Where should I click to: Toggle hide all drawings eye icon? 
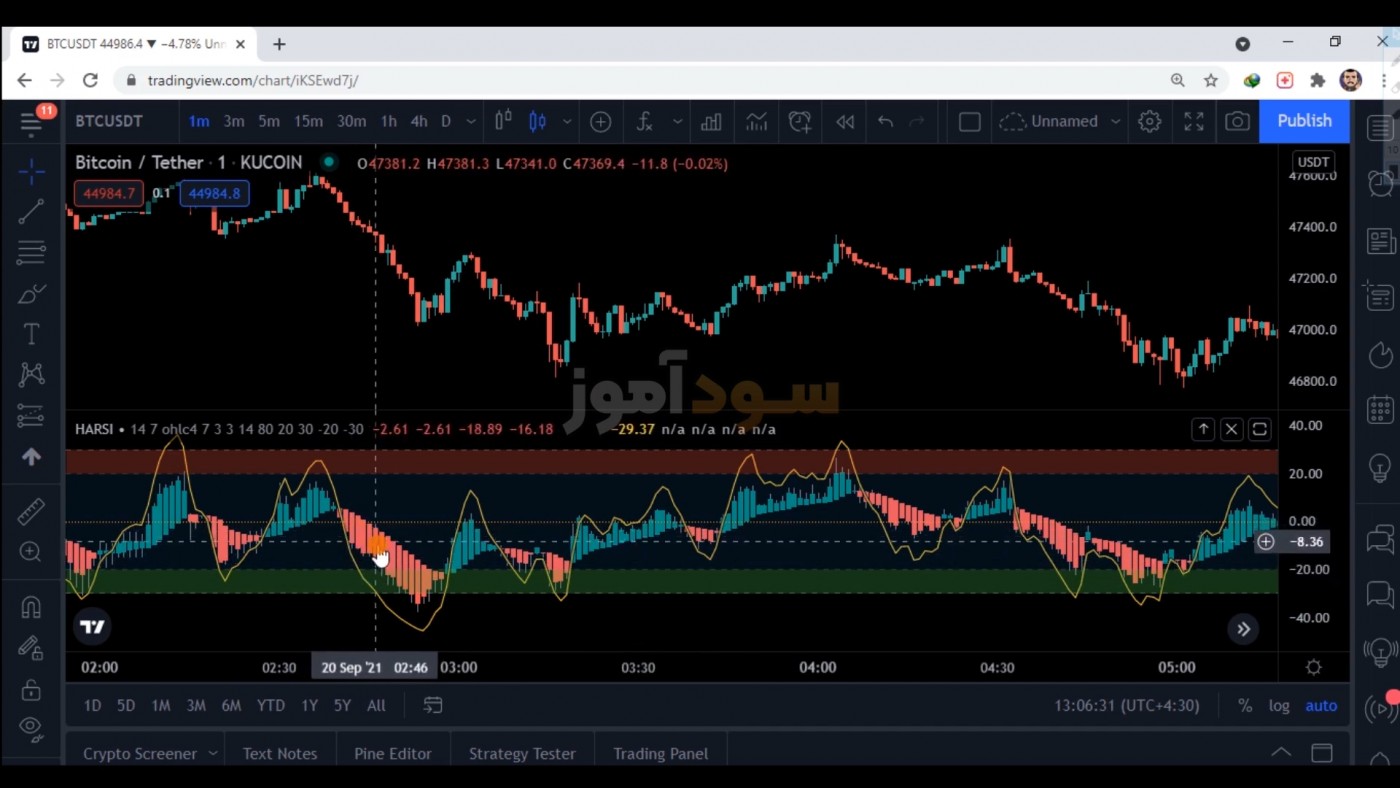point(31,727)
